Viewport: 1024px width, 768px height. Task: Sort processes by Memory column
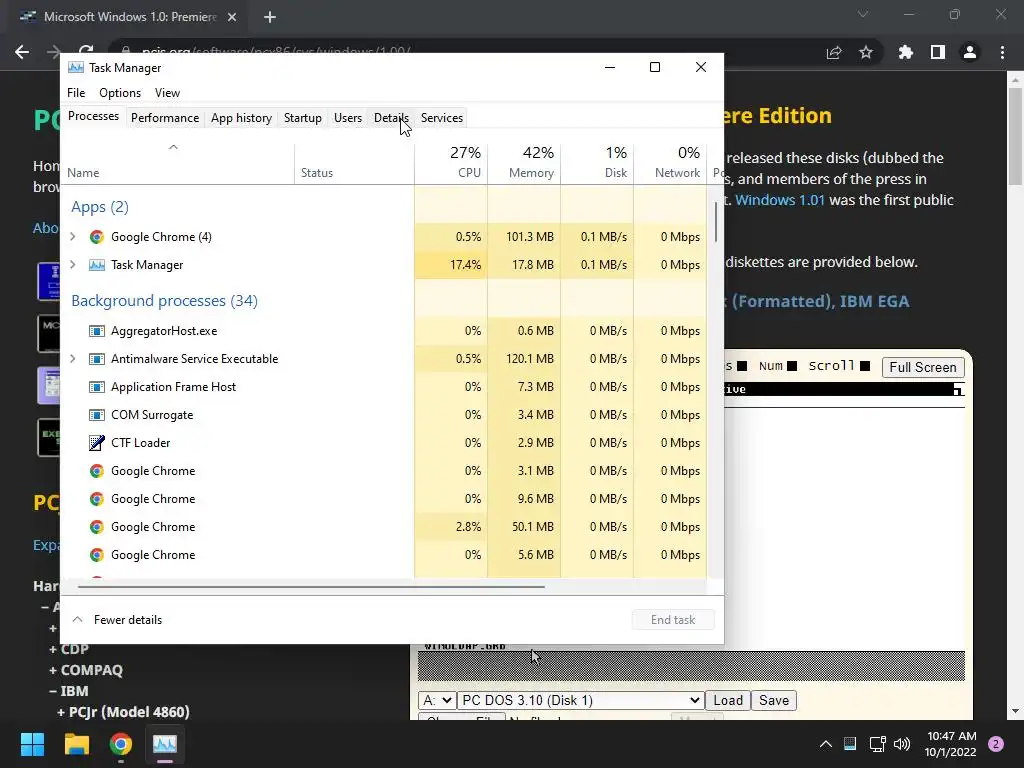[x=524, y=162]
